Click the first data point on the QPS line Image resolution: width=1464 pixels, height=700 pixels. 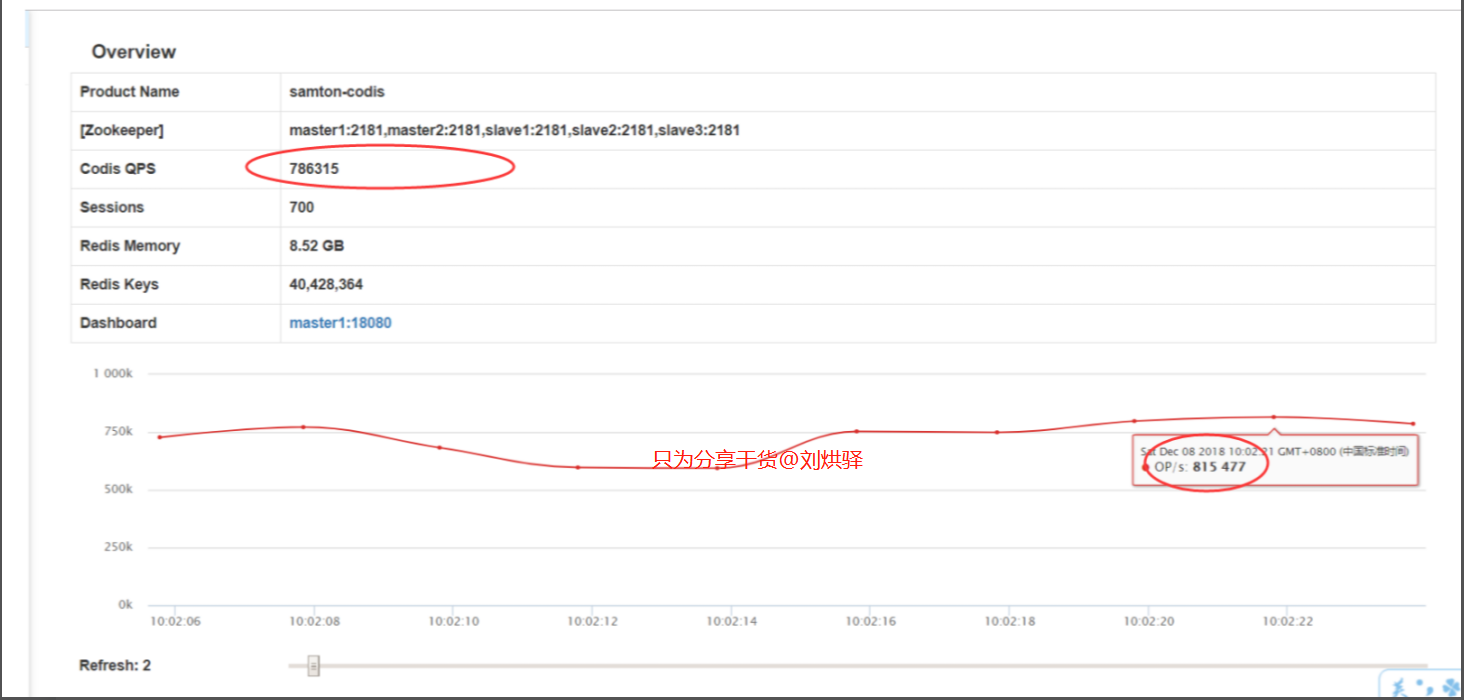160,437
